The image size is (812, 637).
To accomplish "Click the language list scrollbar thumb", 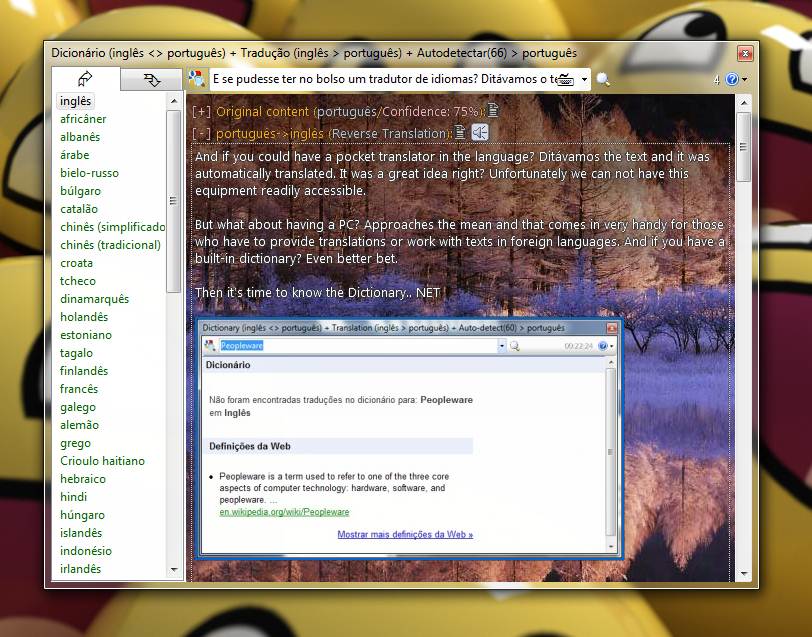I will point(173,201).
